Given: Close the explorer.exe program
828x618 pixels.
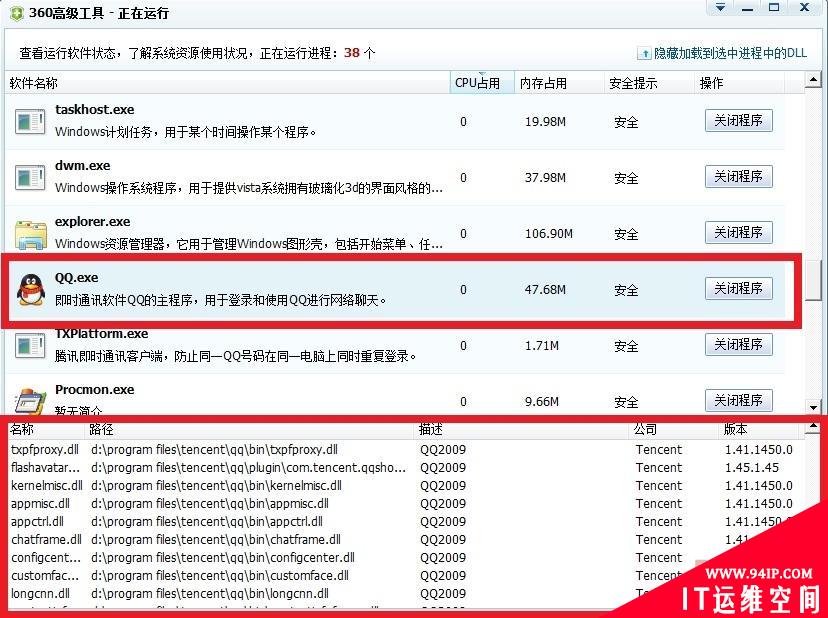Looking at the screenshot, I should point(739,232).
